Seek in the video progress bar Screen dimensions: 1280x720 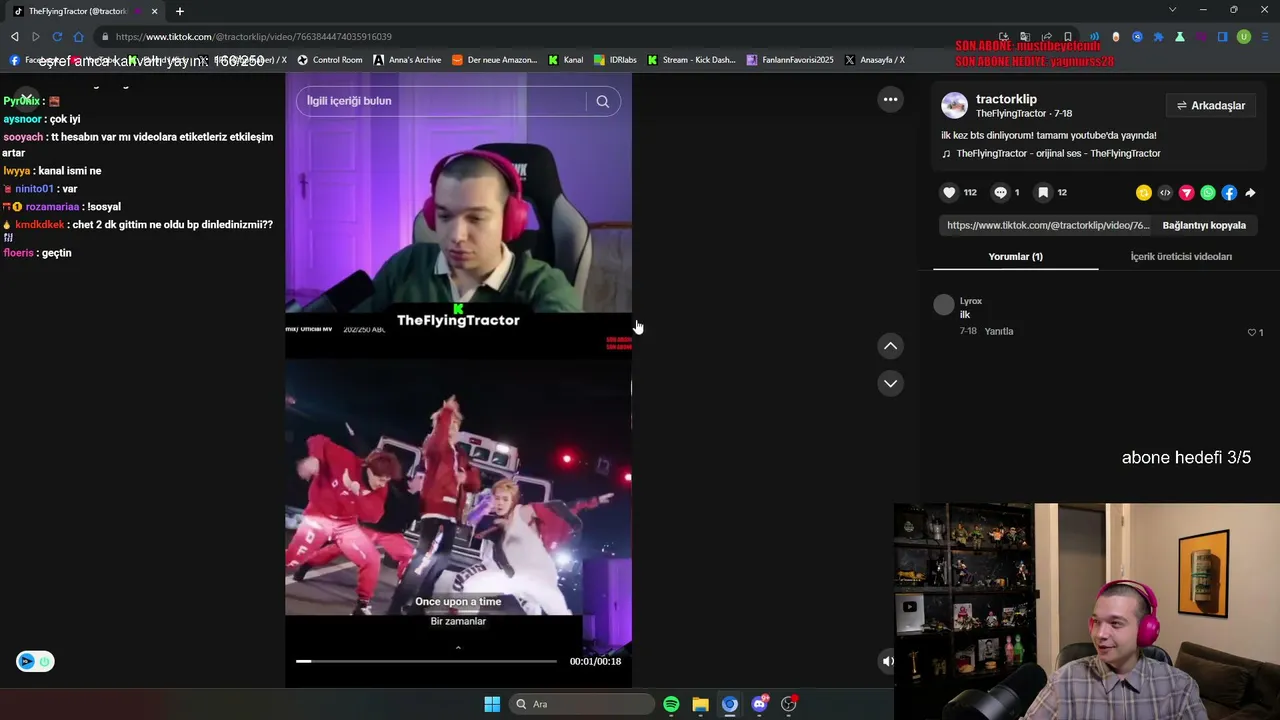[426, 661]
